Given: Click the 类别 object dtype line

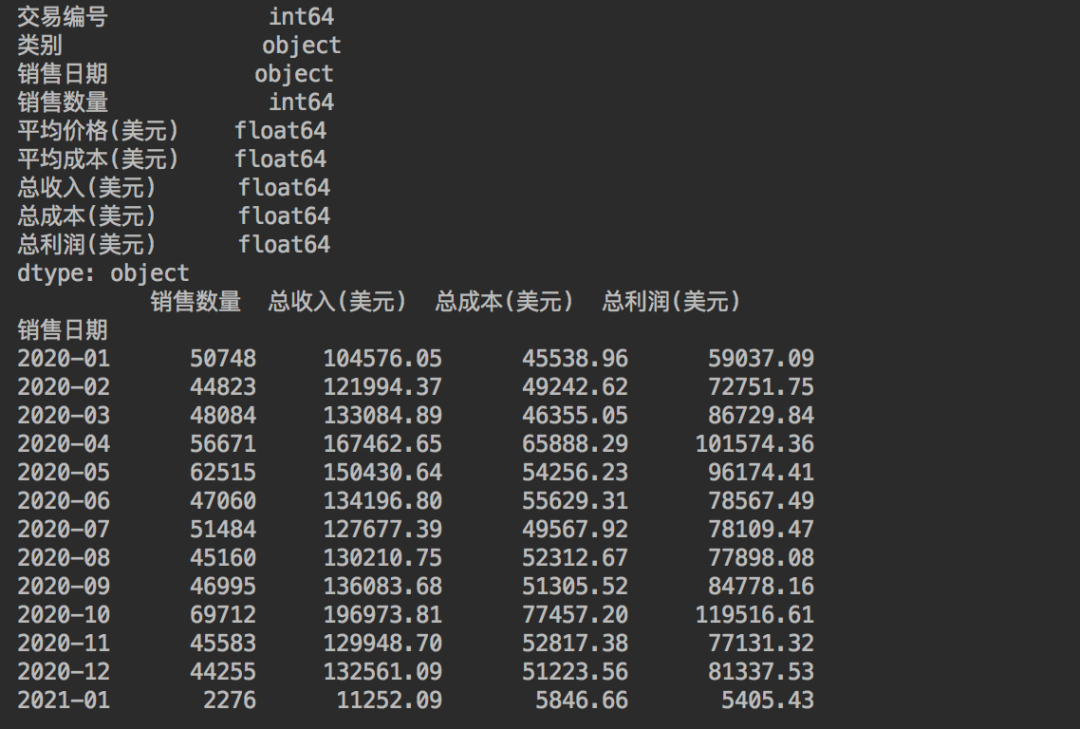Looking at the screenshot, I should click(179, 45).
